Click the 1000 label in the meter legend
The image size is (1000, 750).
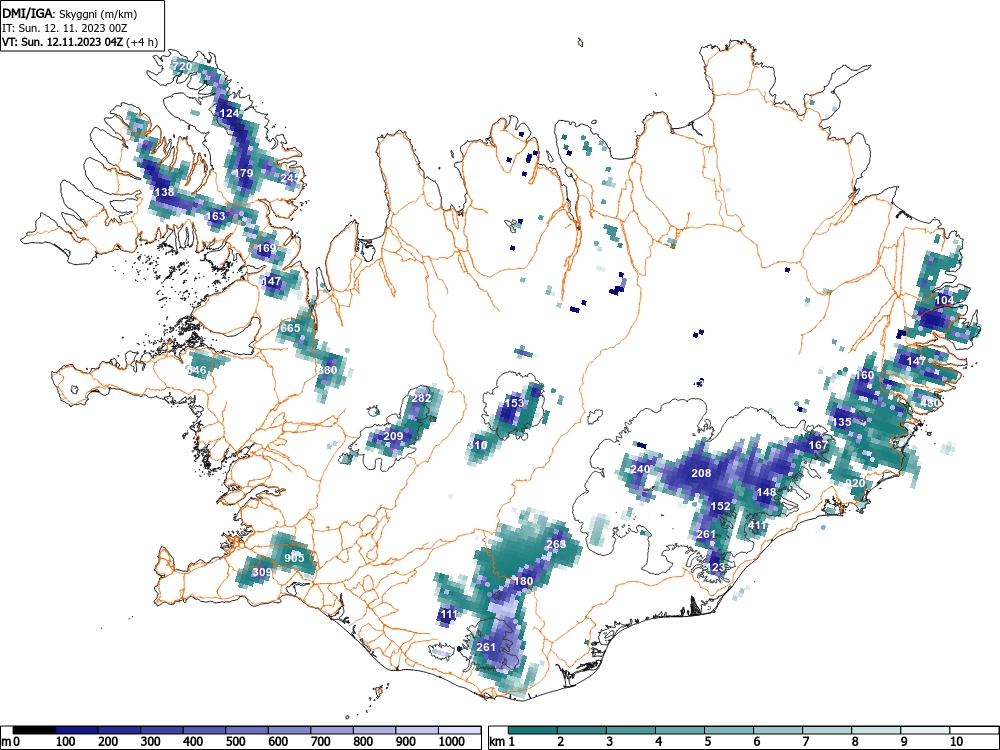452,742
